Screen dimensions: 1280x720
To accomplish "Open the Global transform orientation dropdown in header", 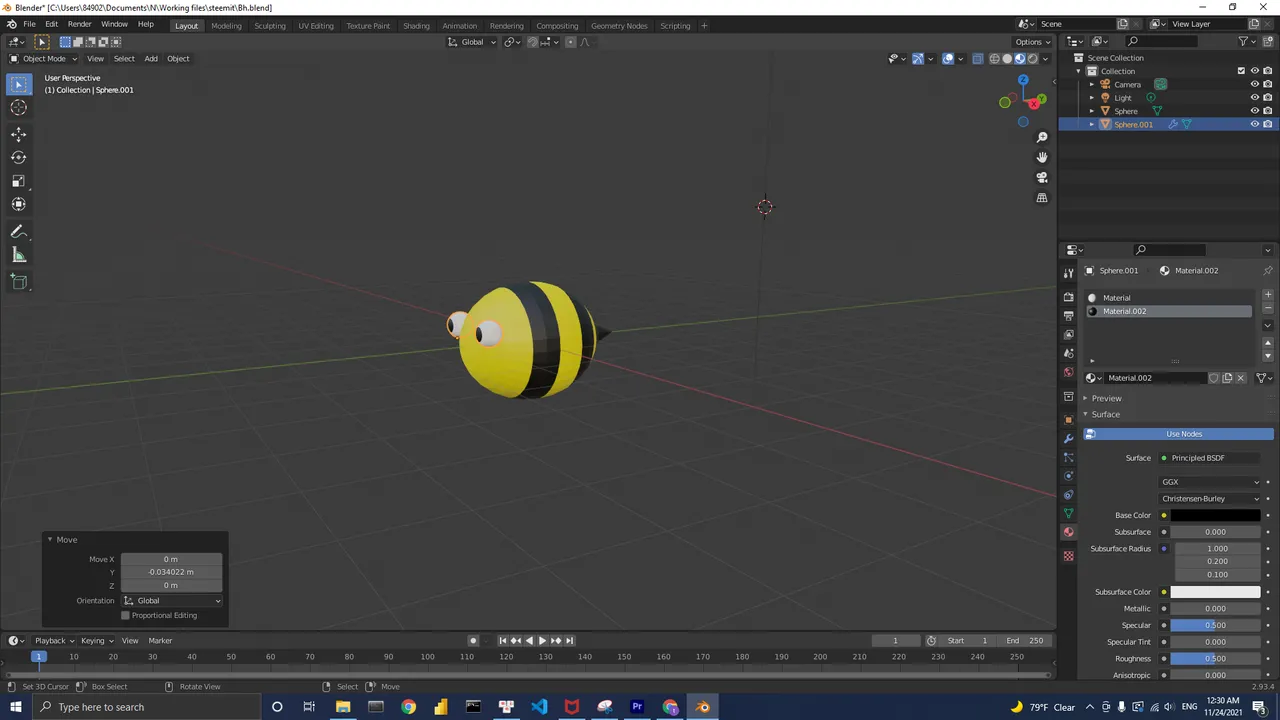I will coord(471,42).
